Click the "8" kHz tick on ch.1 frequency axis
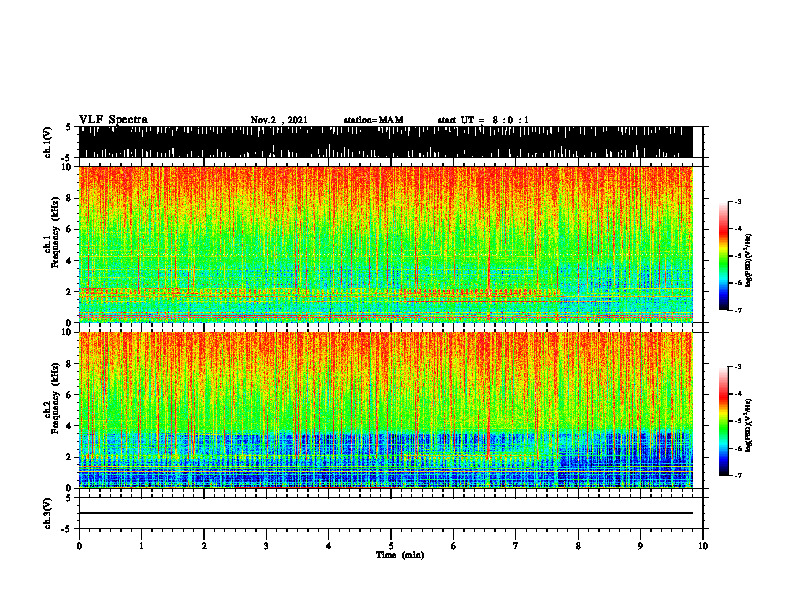Image resolution: width=792 pixels, height=612 pixels. click(x=69, y=198)
